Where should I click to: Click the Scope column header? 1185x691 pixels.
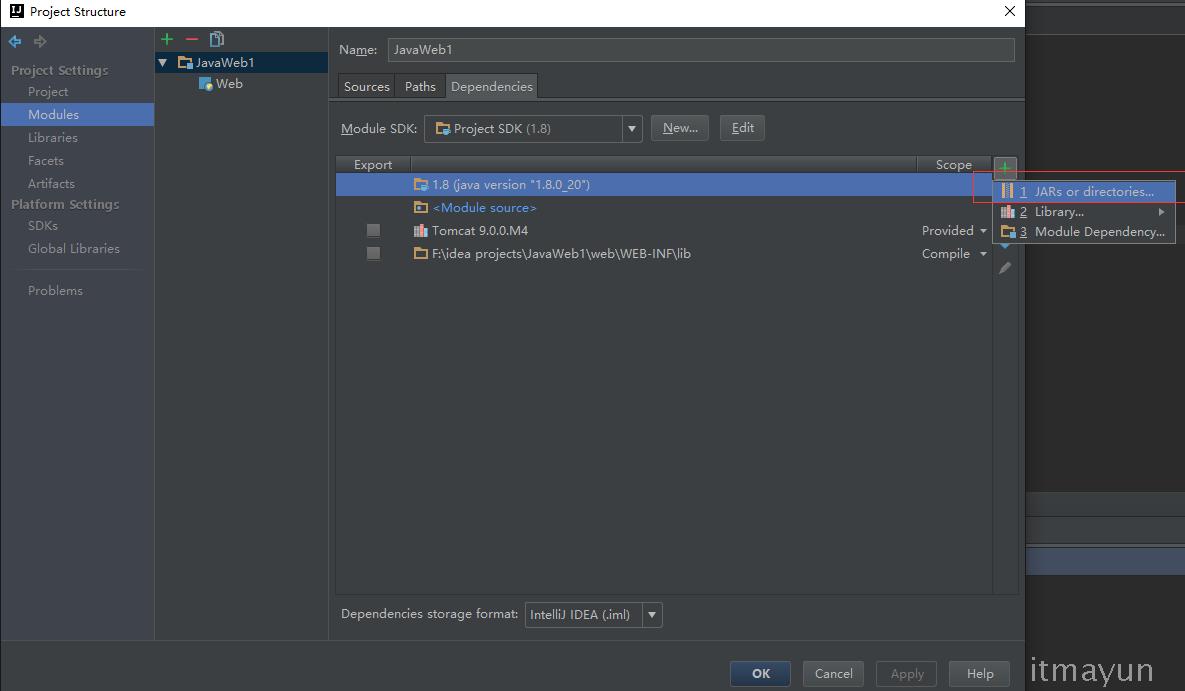coord(954,165)
